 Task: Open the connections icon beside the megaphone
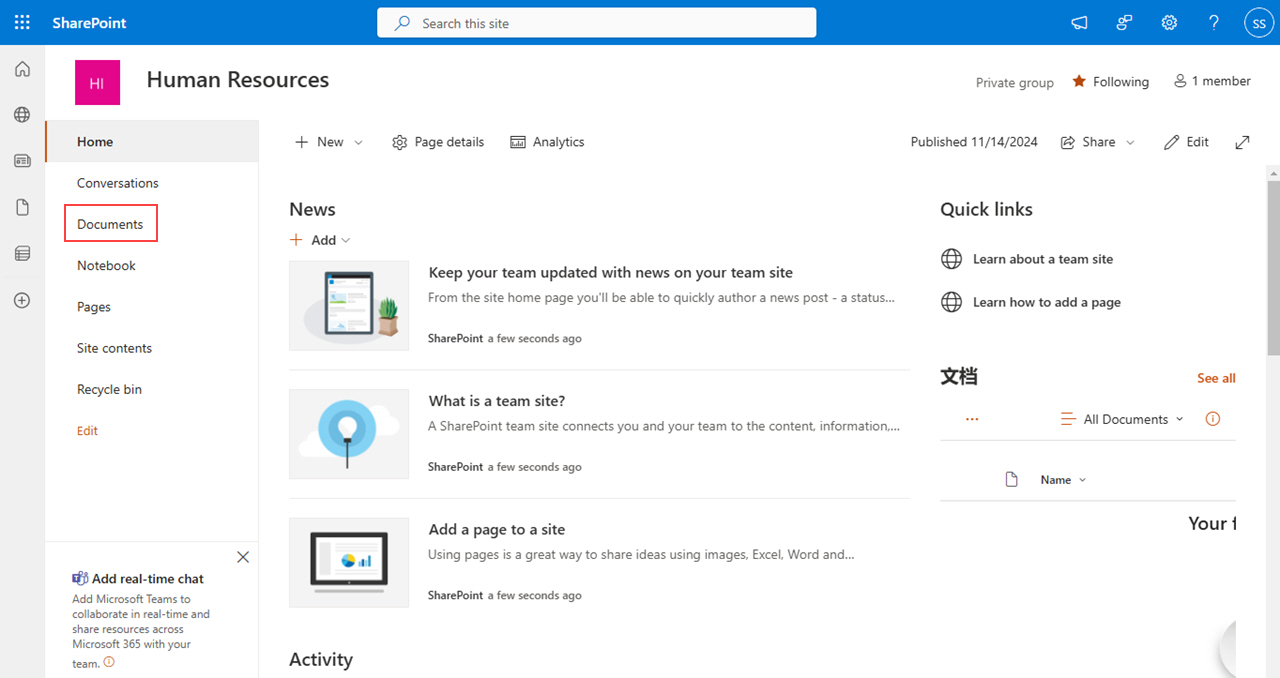click(1124, 22)
